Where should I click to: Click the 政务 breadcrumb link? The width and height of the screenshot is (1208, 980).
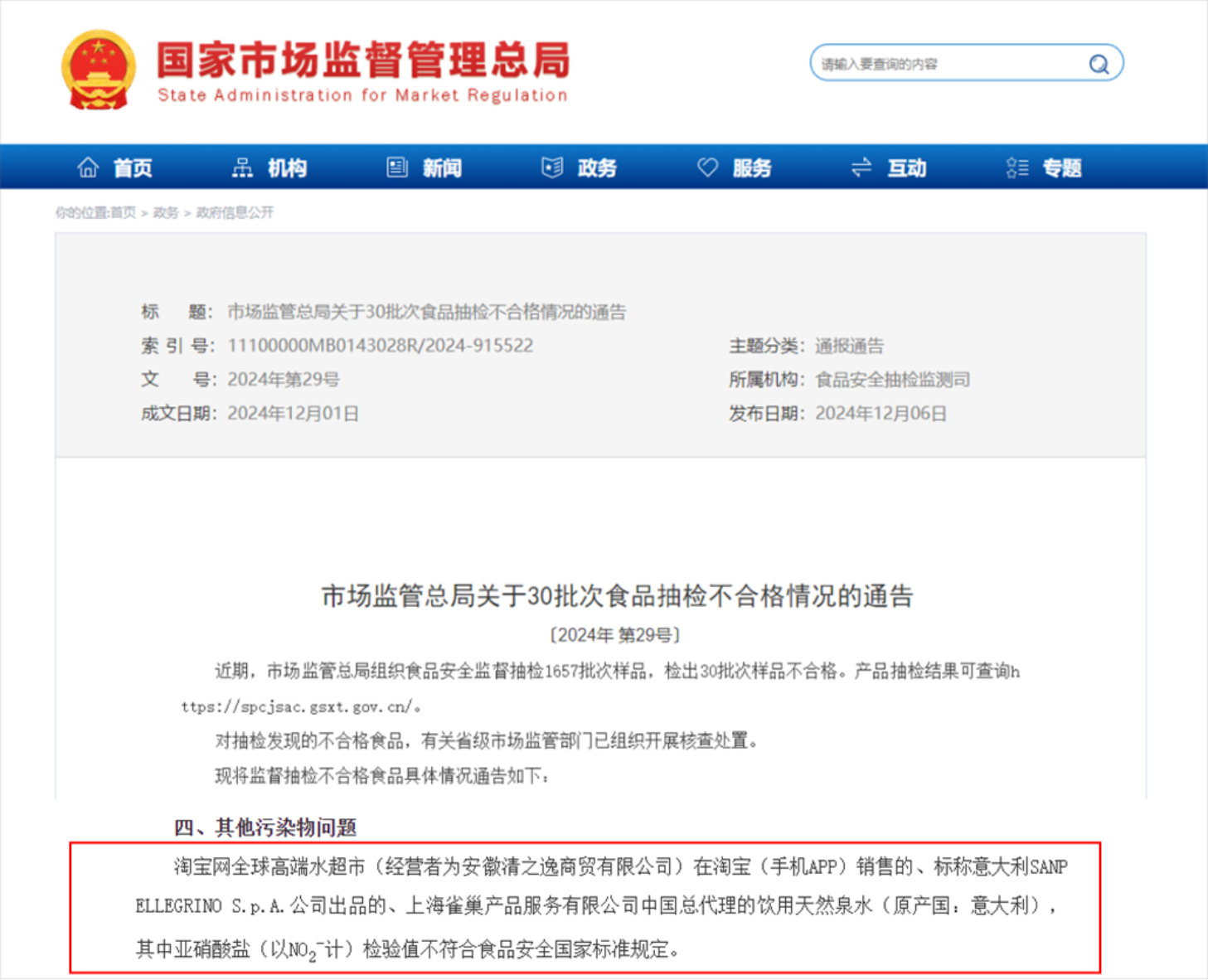166,213
